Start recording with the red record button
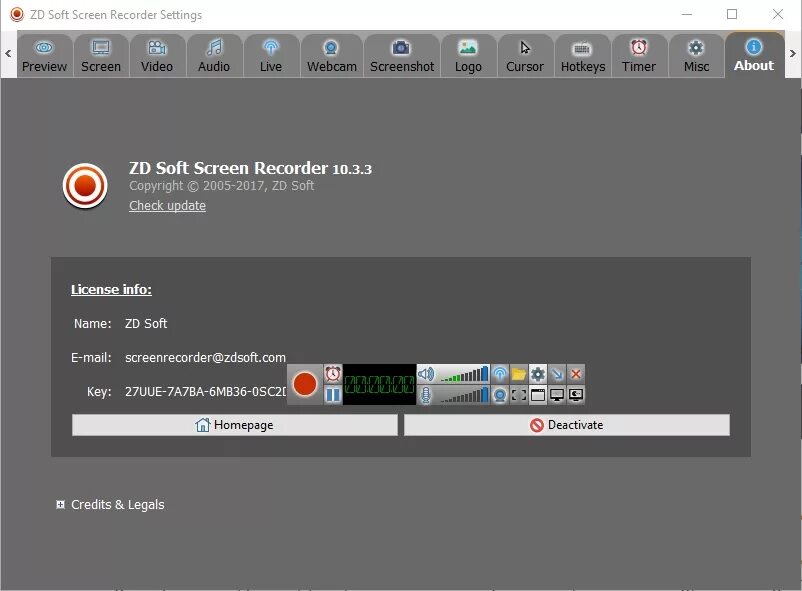This screenshot has height=591, width=802. coord(305,384)
